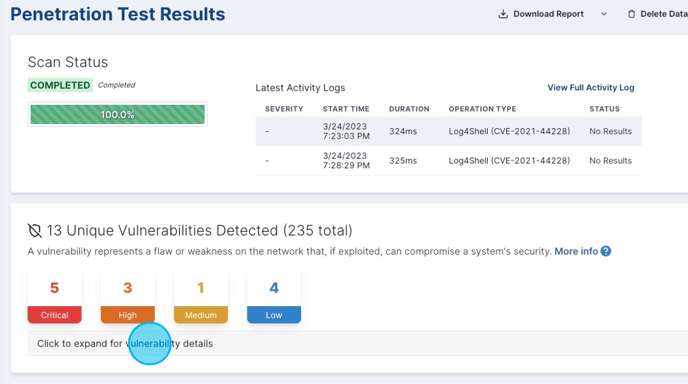Select the orange High severity card
Viewport: 688px width, 384px height.
[128, 297]
